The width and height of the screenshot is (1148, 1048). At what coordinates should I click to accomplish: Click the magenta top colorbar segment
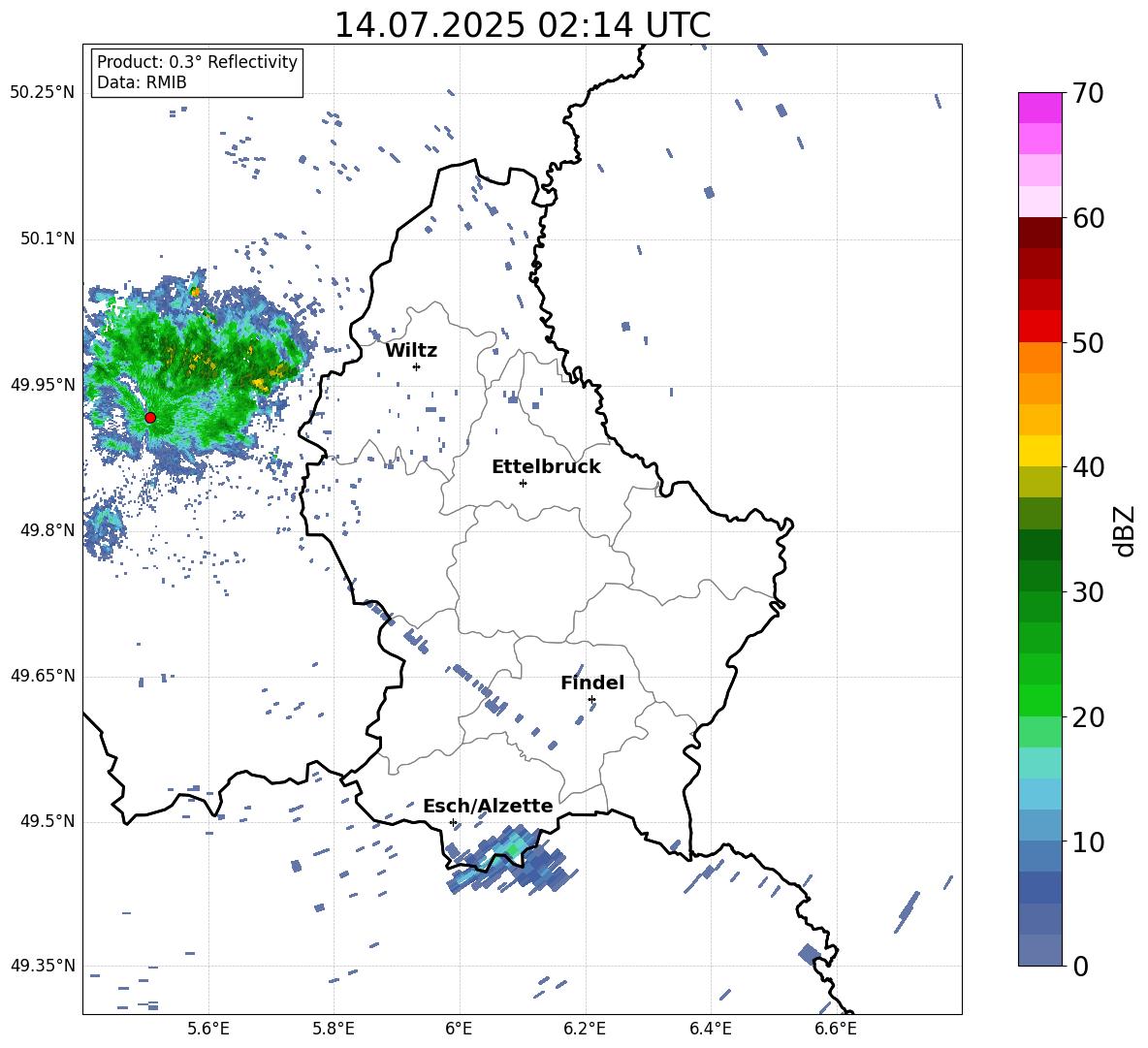(x=1040, y=109)
